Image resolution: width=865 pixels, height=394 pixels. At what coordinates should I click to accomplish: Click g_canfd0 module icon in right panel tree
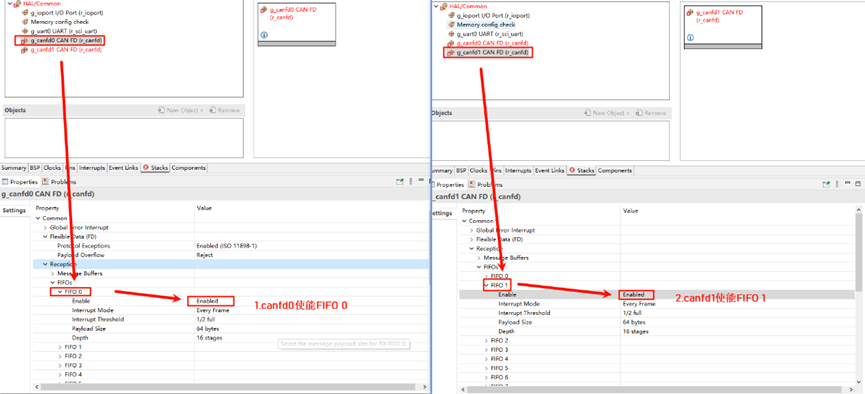[x=451, y=43]
